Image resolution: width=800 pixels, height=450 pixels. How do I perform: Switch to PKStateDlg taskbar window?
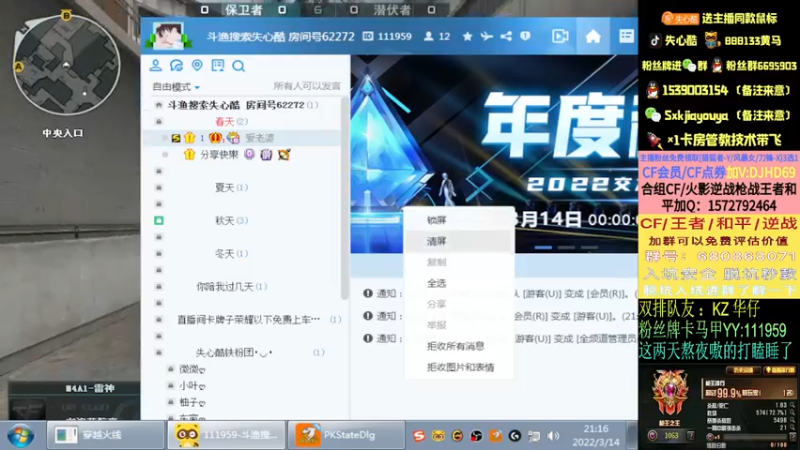point(346,435)
